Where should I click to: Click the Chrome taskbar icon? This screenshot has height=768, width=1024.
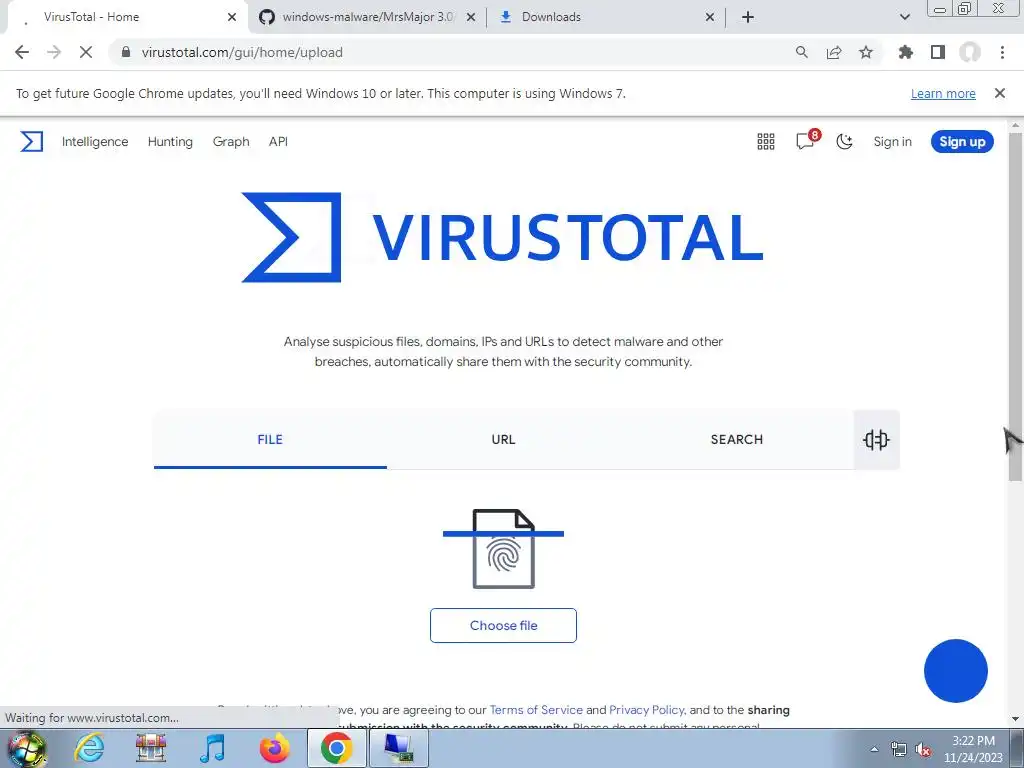(x=336, y=748)
